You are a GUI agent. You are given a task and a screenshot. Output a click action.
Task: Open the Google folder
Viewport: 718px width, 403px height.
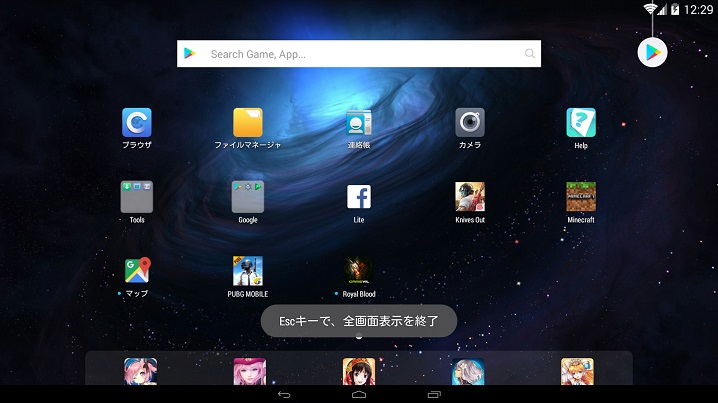(x=248, y=197)
